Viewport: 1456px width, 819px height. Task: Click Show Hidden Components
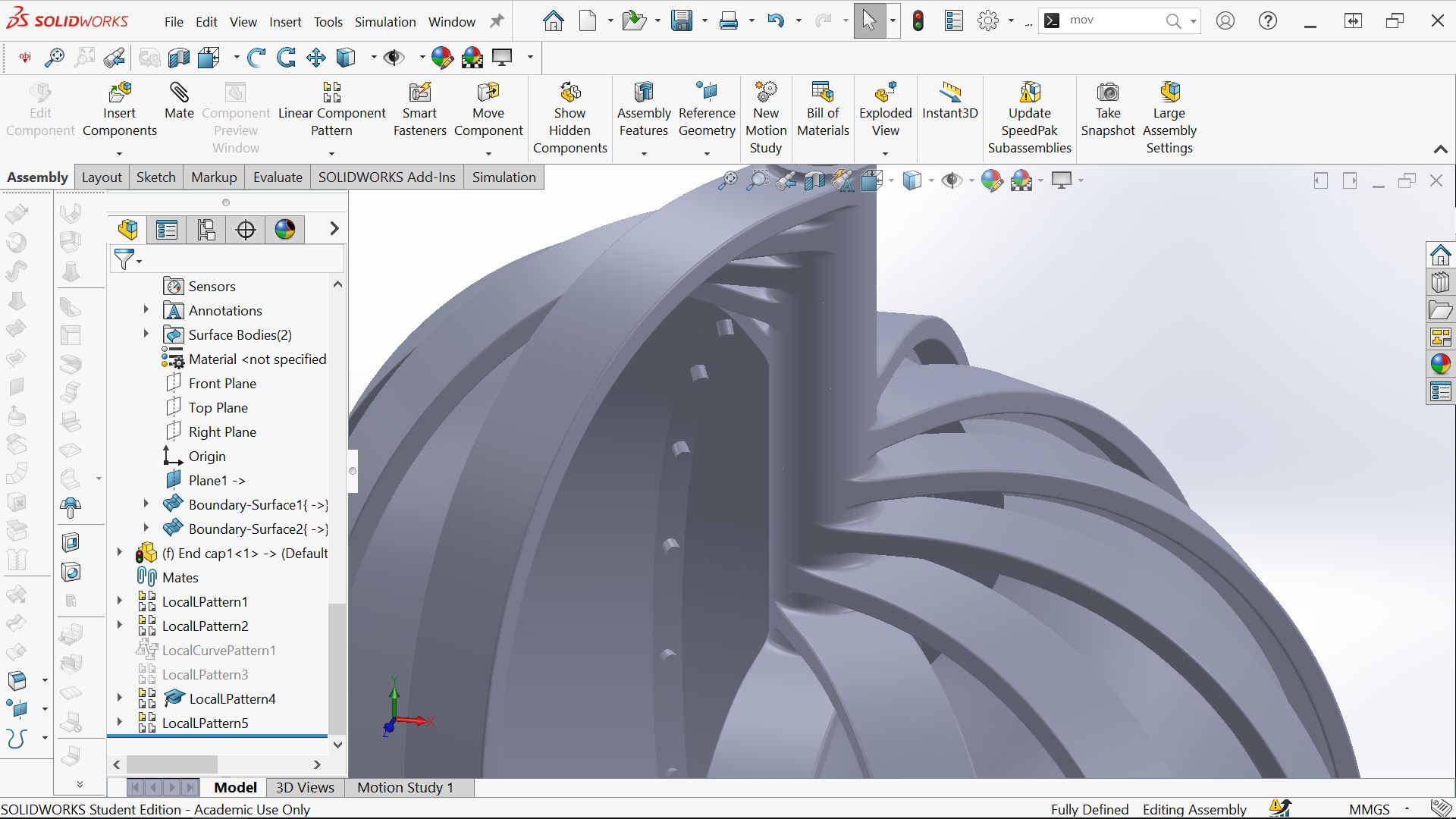tap(570, 118)
